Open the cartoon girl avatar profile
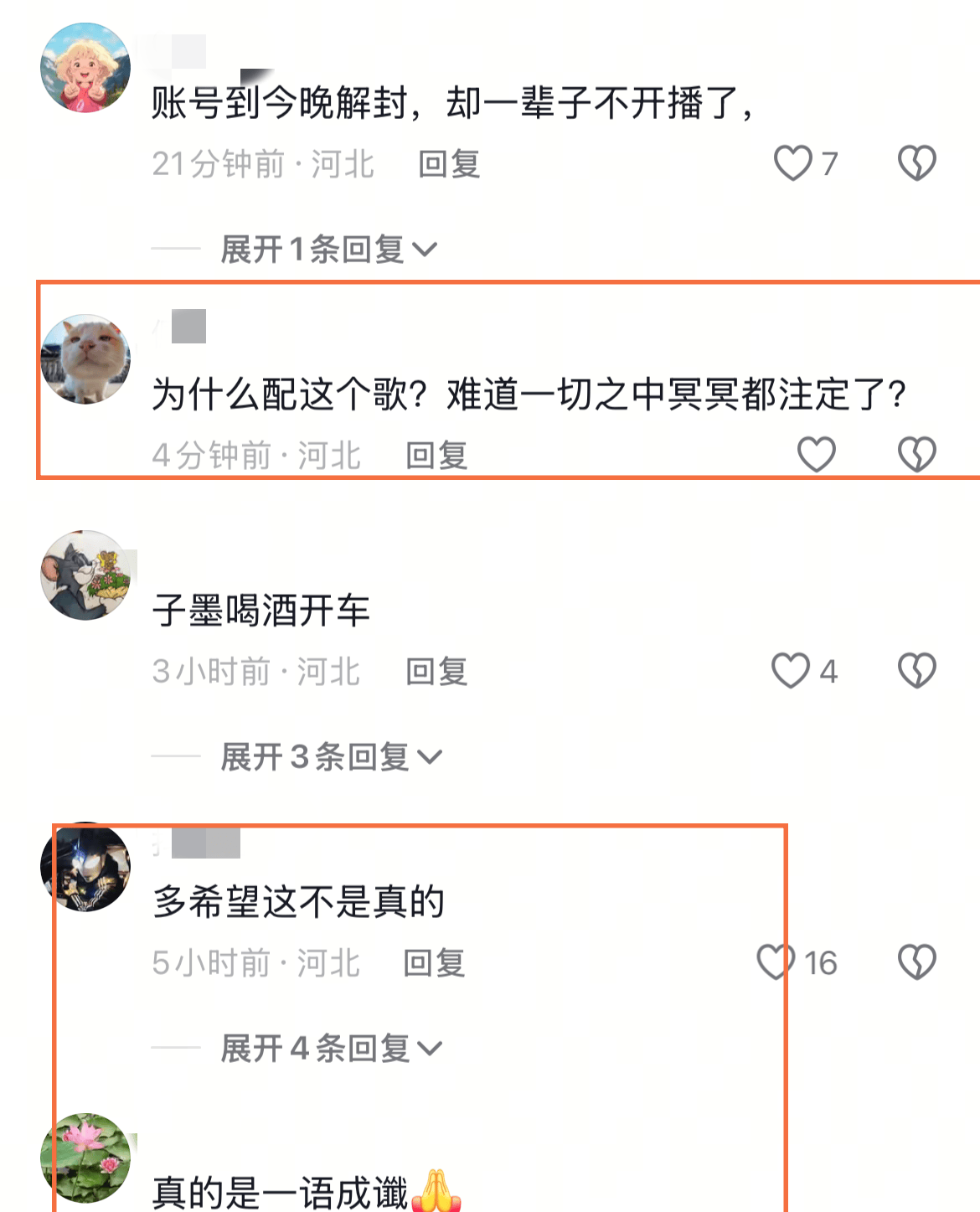Image resolution: width=980 pixels, height=1212 pixels. pyautogui.click(x=85, y=68)
